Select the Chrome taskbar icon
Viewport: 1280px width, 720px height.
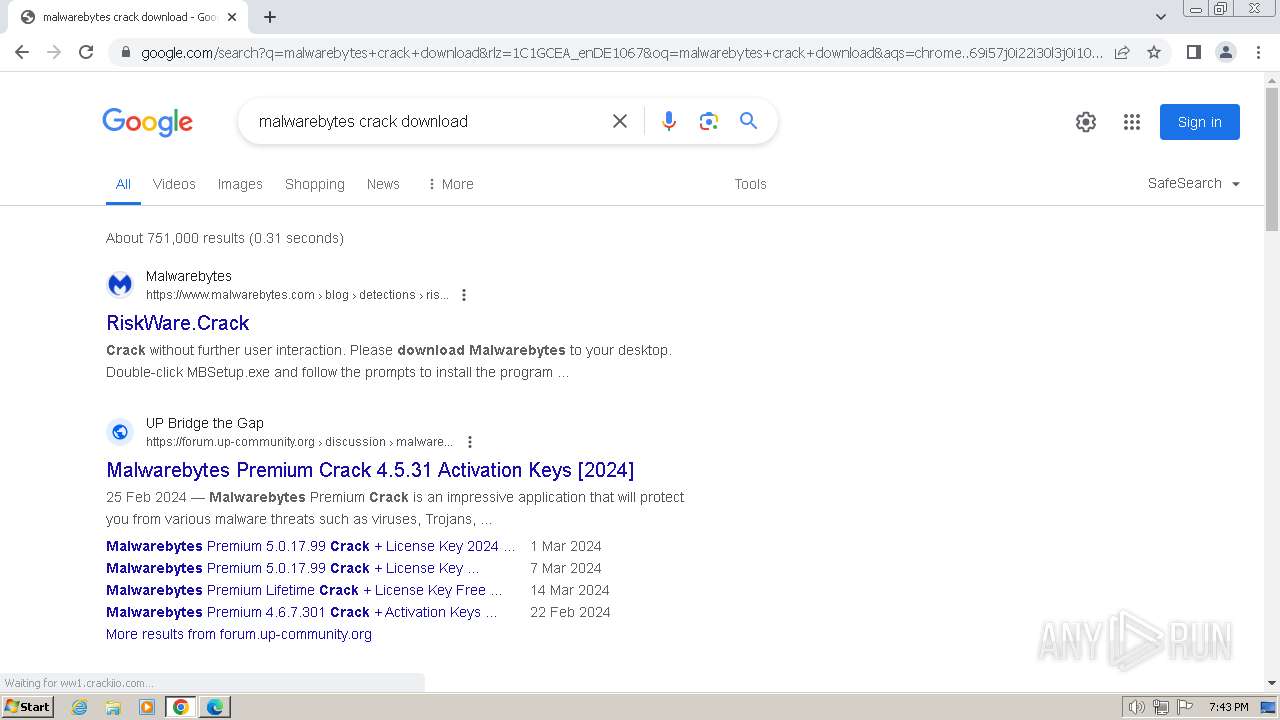coord(181,707)
